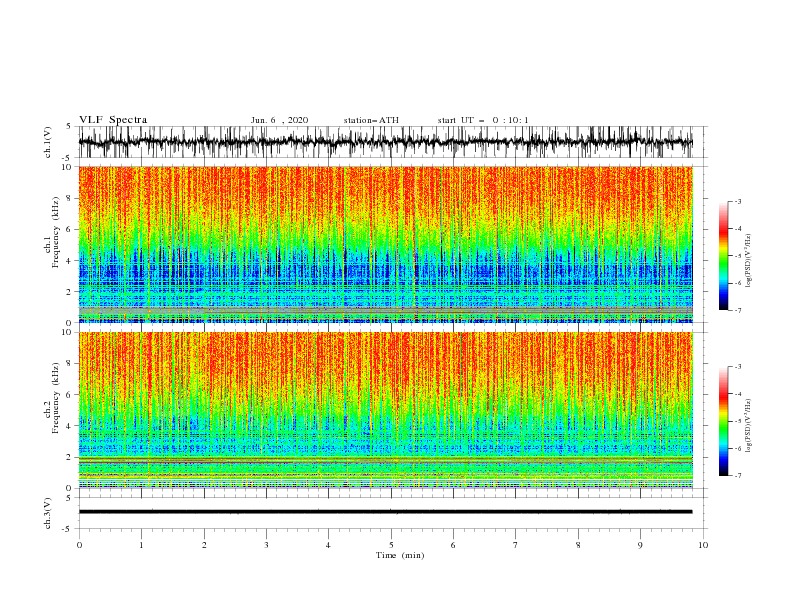
Task: Select the date text "Jun. 6 , 2020"
Action: [279, 120]
